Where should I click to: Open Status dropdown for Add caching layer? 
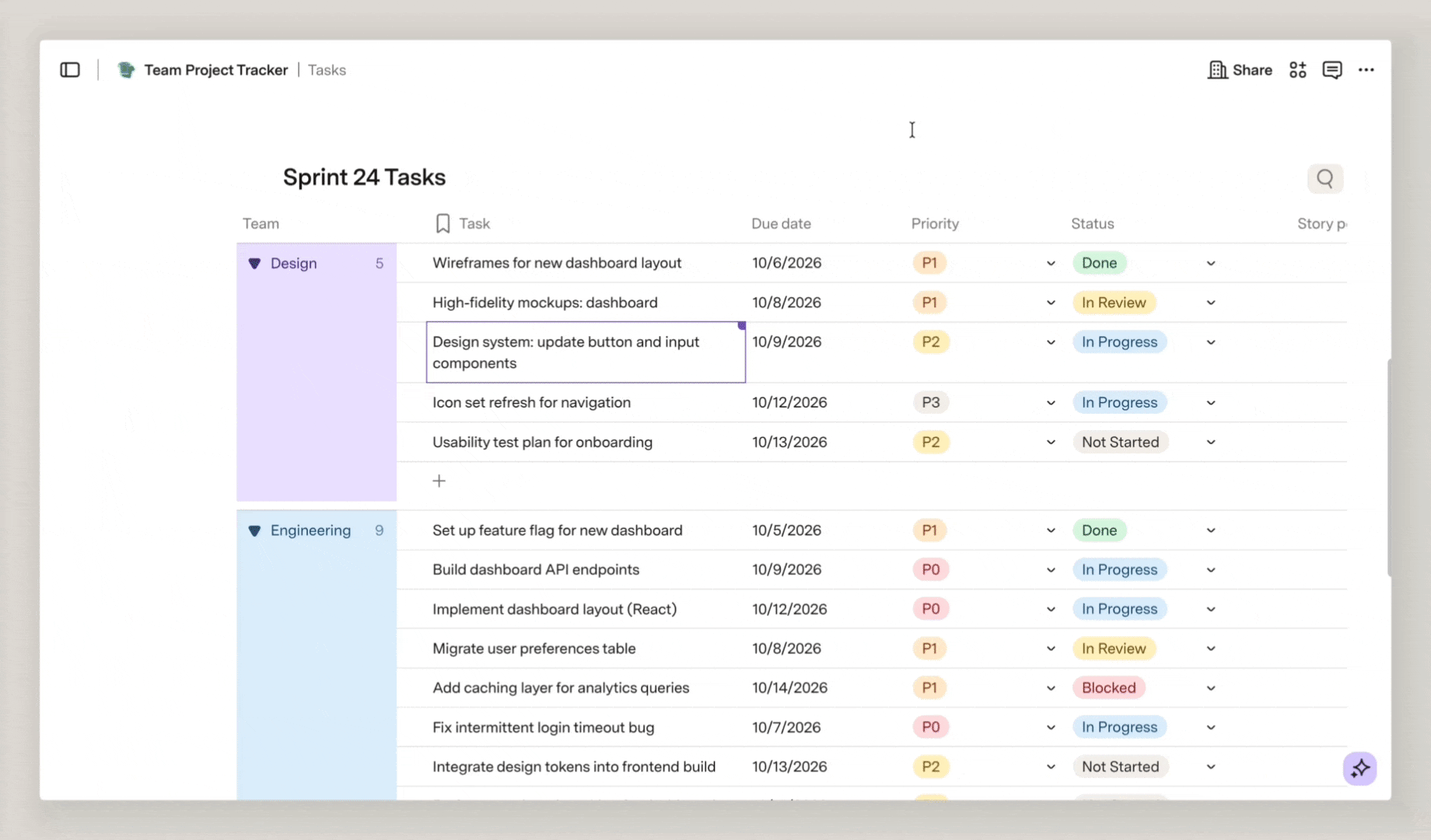[1211, 688]
